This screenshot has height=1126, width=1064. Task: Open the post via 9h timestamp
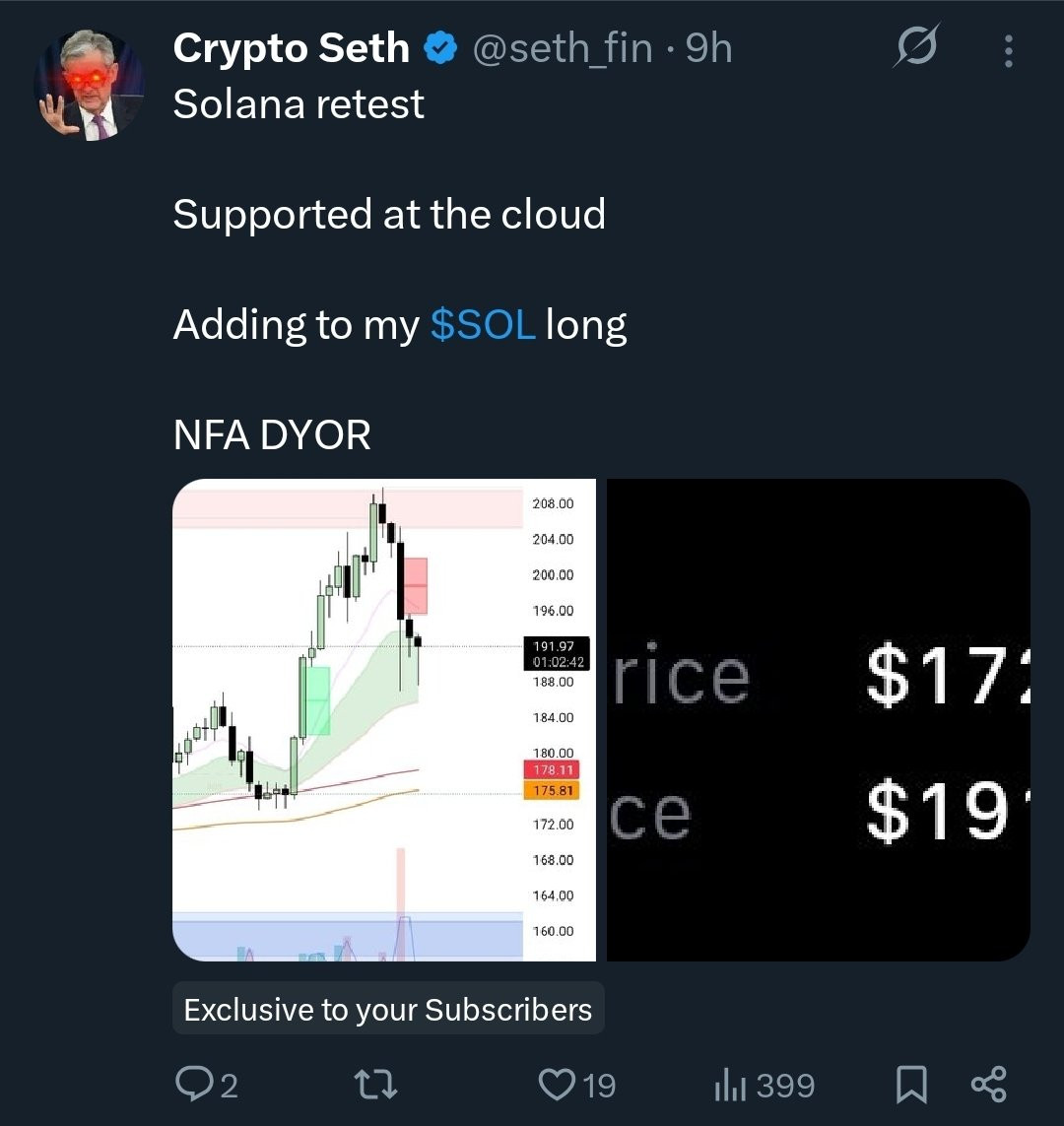(709, 48)
